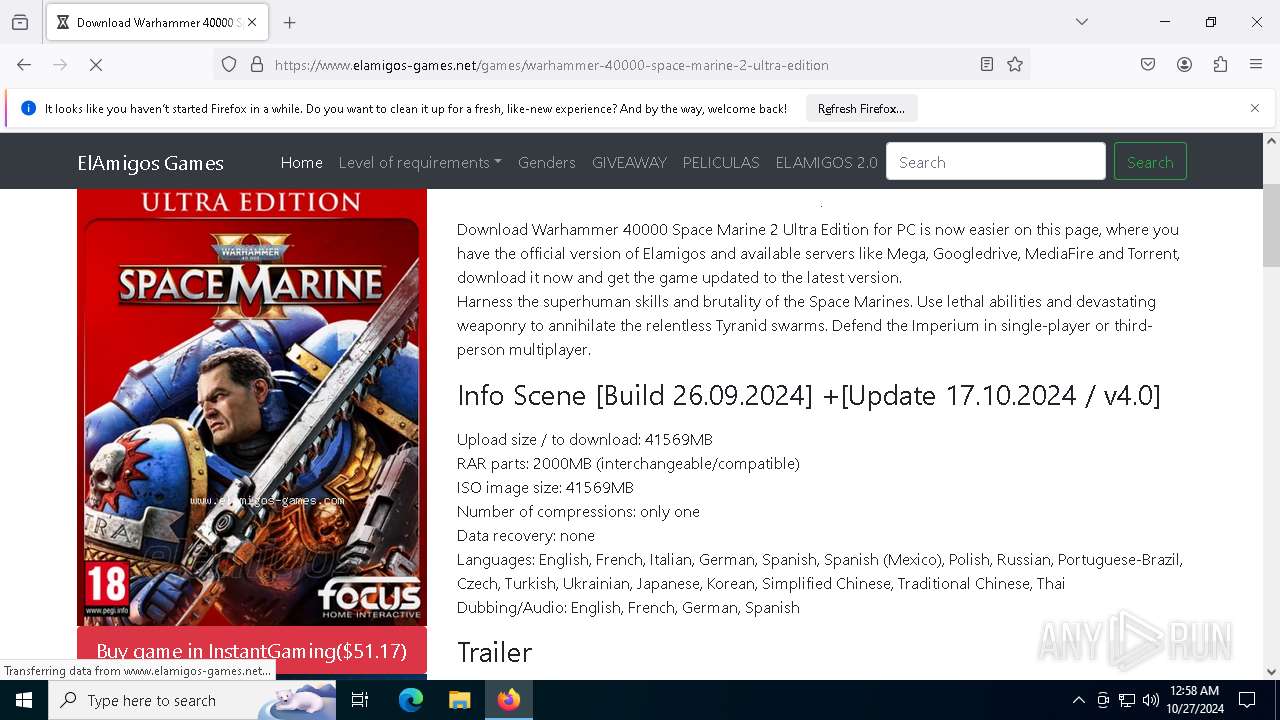Expand the list all tabs chevron
The height and width of the screenshot is (720, 1280).
(1082, 22)
